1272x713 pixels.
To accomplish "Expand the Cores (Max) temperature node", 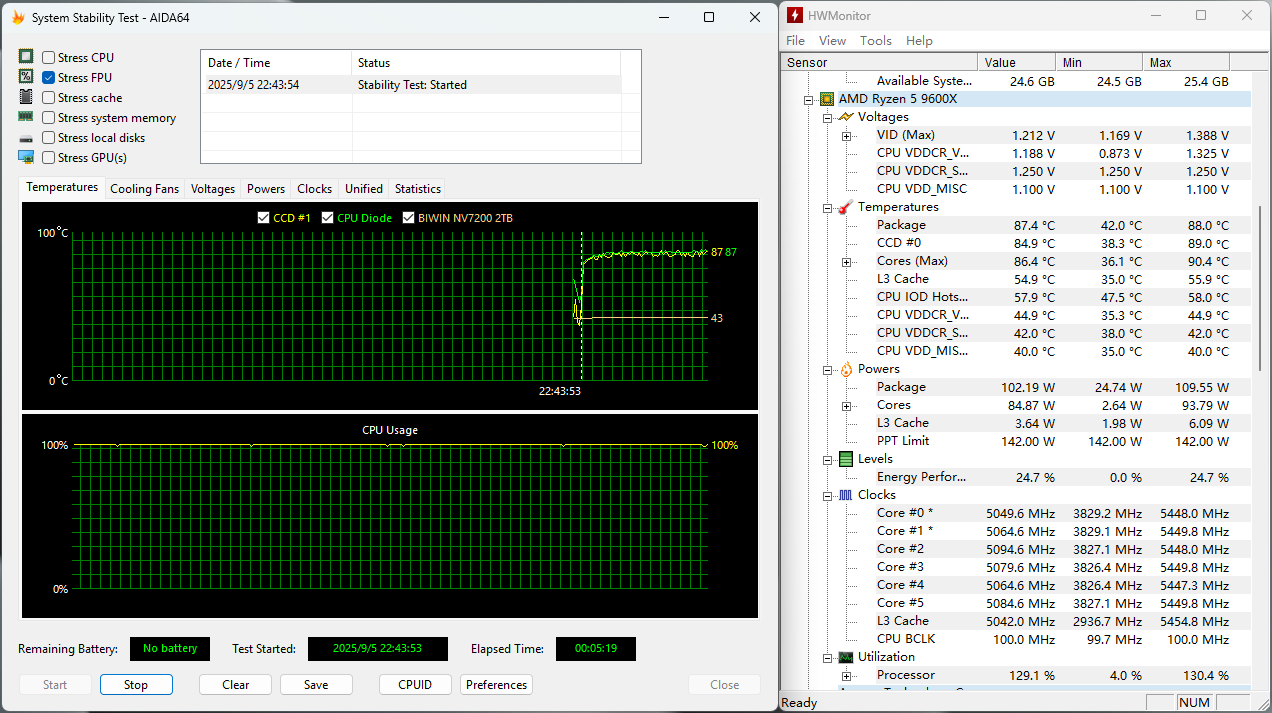I will (846, 261).
